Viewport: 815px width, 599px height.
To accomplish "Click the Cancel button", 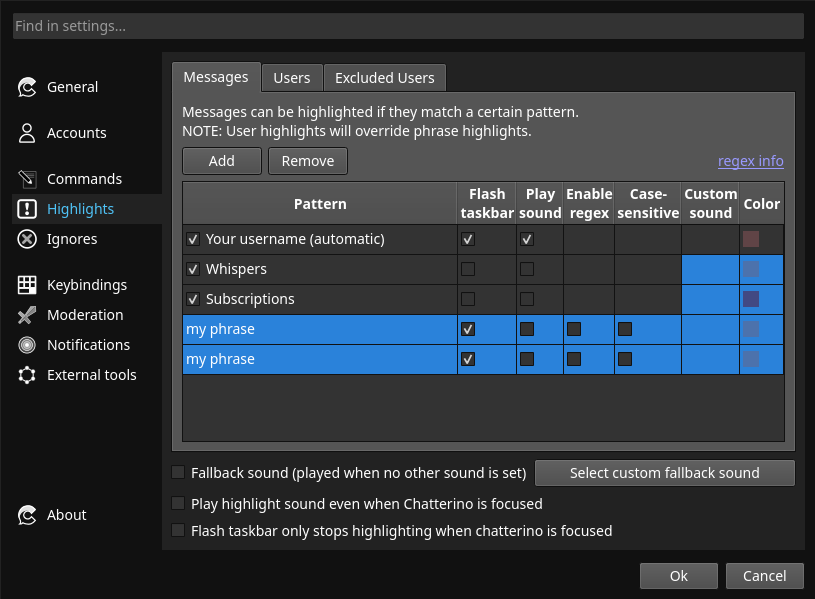I will point(765,576).
